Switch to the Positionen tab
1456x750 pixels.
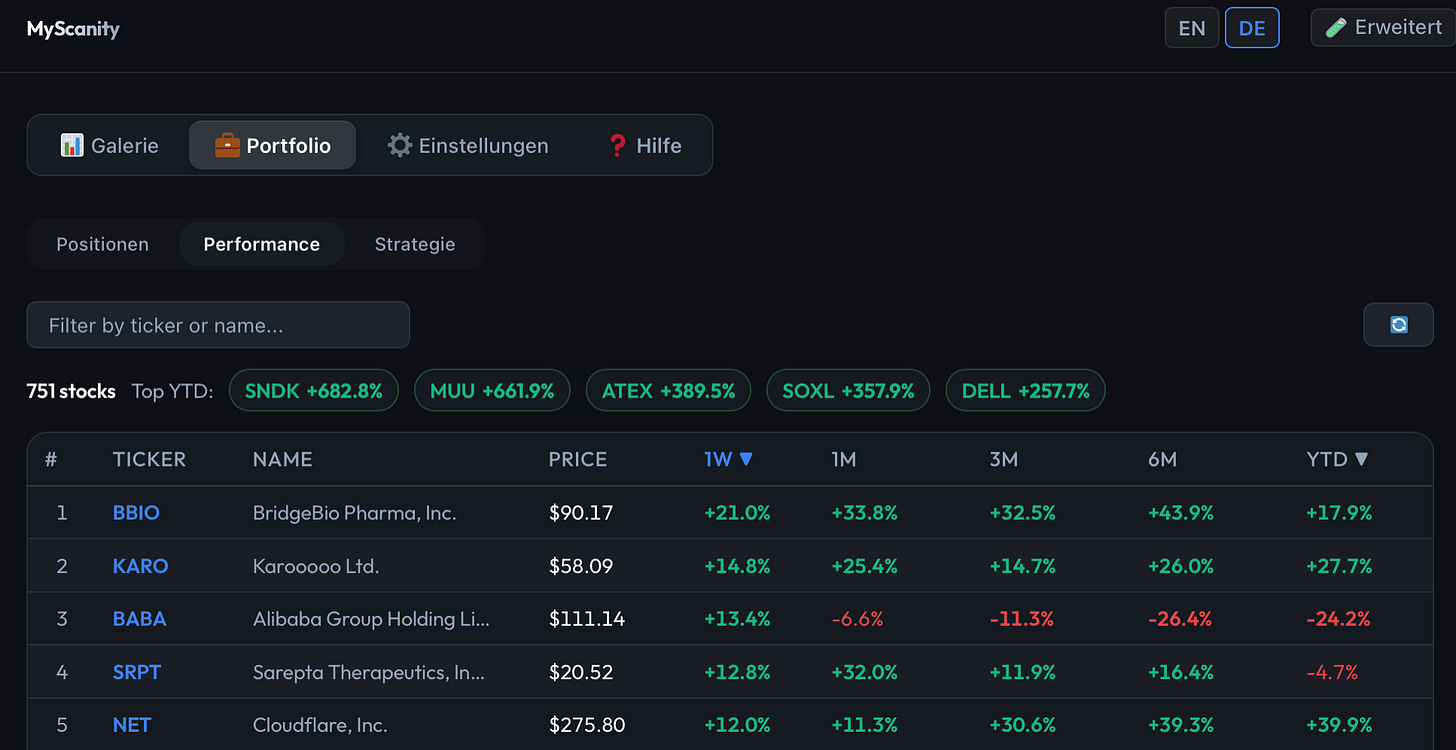point(102,244)
